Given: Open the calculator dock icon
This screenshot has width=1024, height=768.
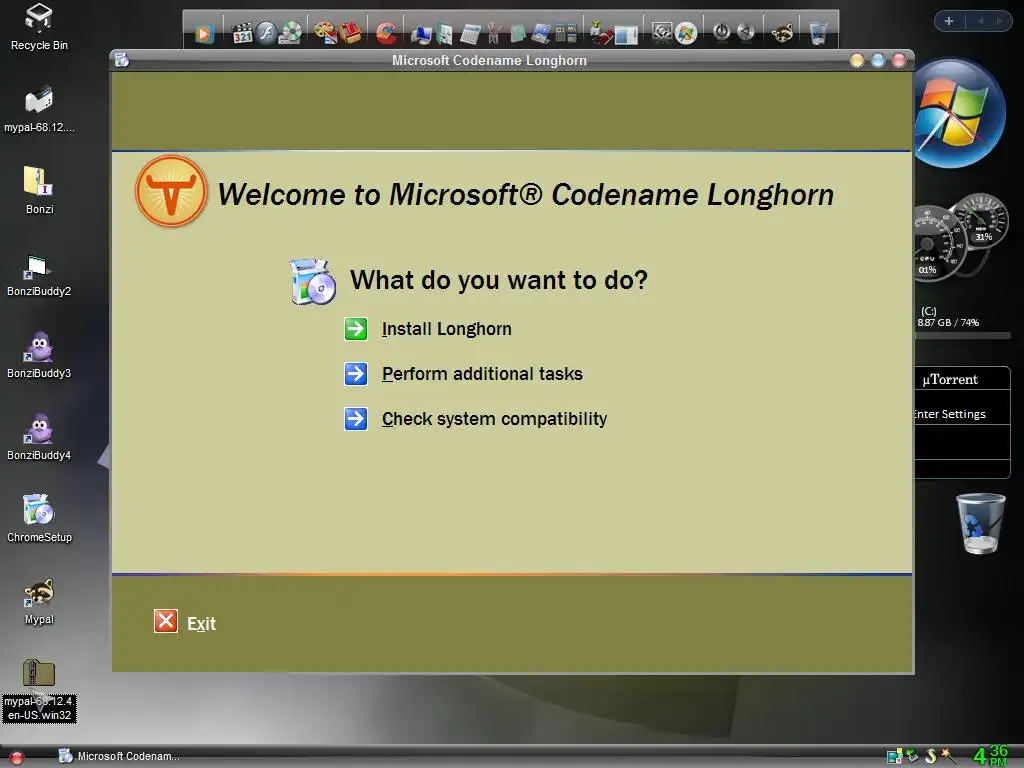Looking at the screenshot, I should click(470, 33).
